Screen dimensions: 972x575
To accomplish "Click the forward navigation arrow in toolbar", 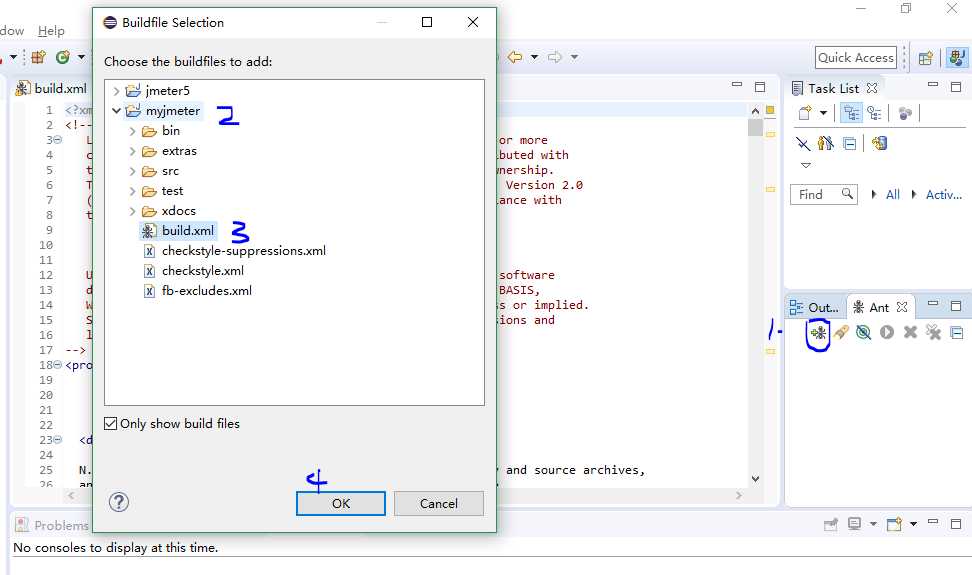I will 555,57.
